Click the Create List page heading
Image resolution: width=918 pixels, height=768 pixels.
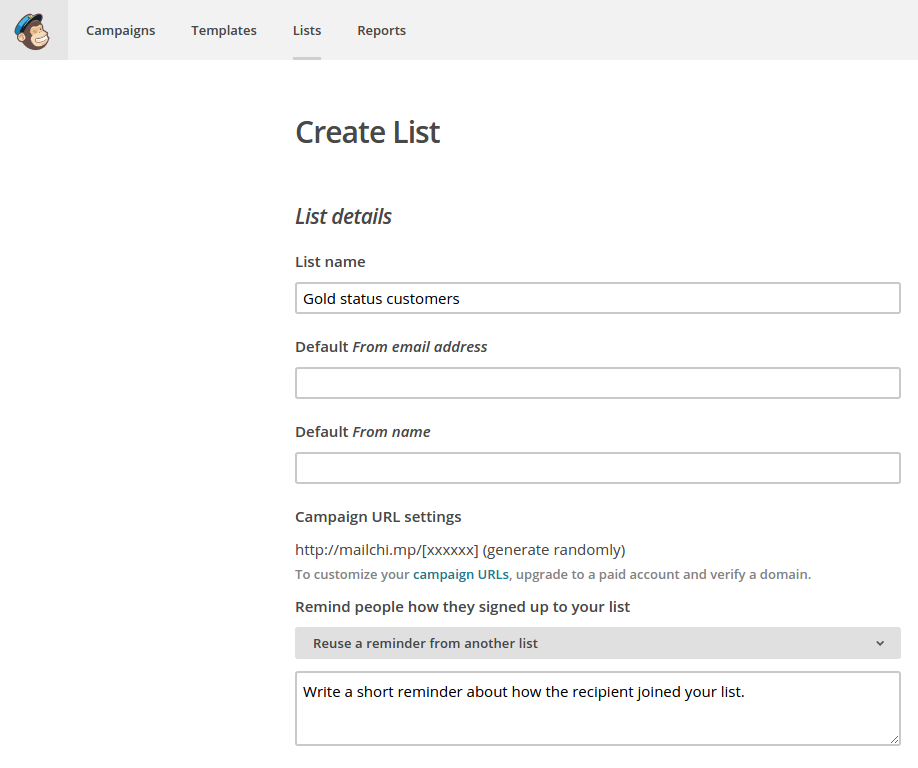[368, 132]
